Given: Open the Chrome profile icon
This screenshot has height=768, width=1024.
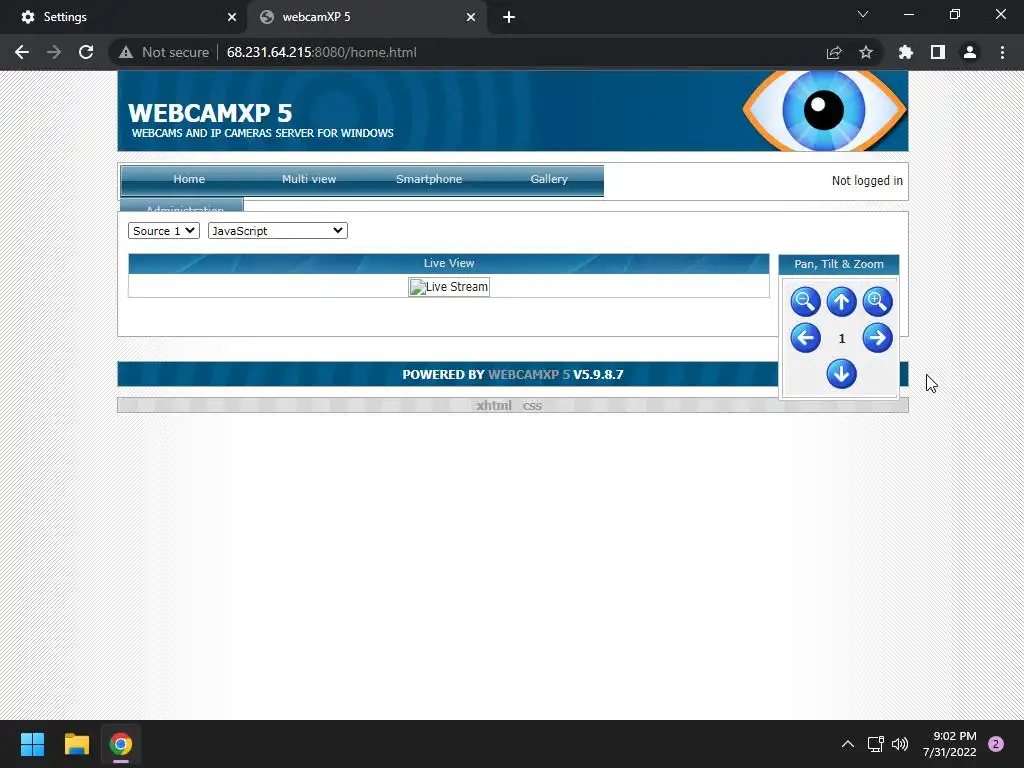Looking at the screenshot, I should point(970,52).
